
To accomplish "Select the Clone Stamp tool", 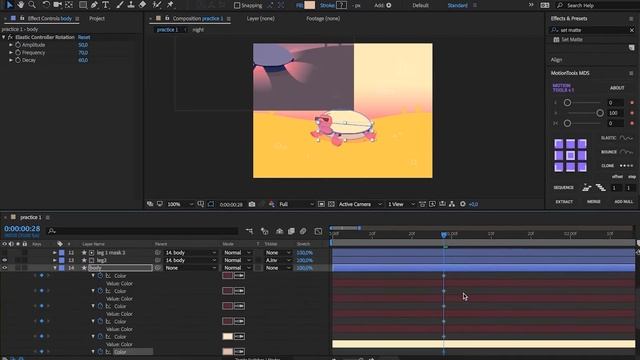I will point(131,5).
